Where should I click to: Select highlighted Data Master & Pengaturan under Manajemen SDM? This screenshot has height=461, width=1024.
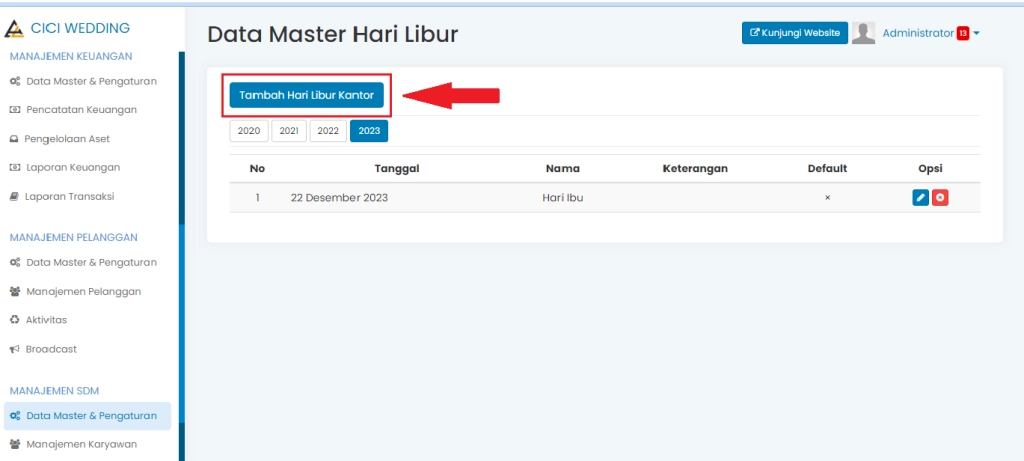pos(88,416)
